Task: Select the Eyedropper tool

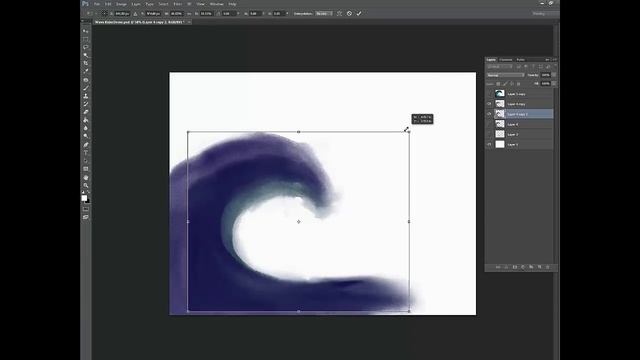Action: pyautogui.click(x=86, y=72)
